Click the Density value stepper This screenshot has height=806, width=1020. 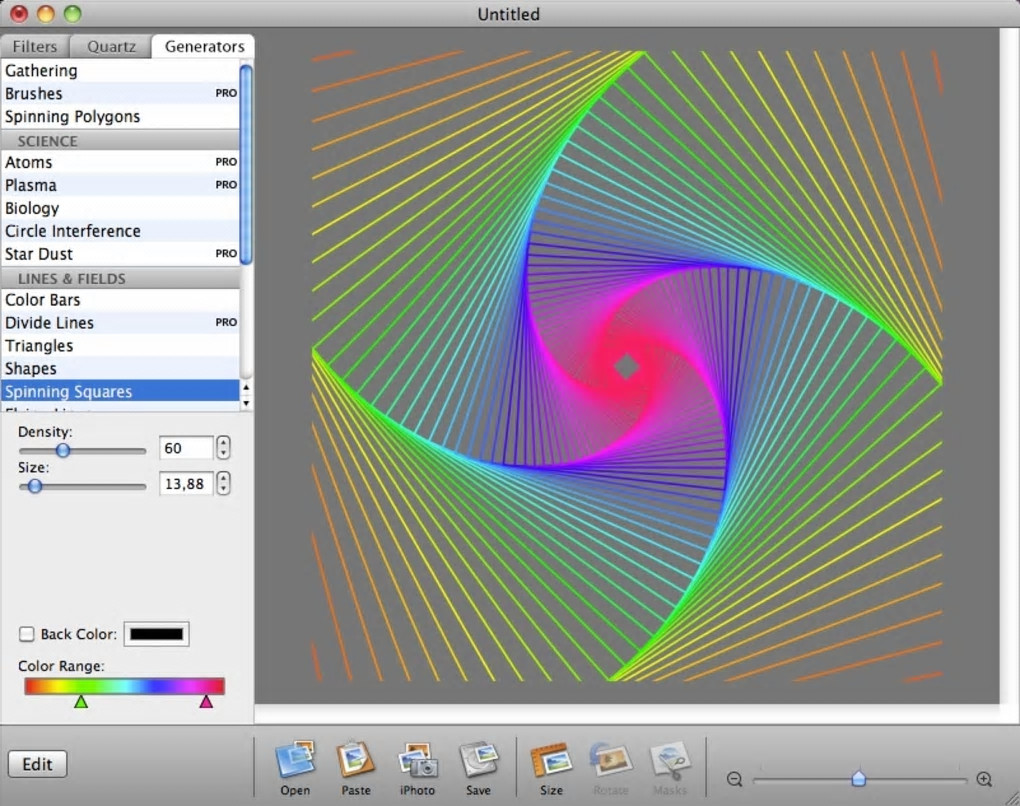click(x=223, y=448)
